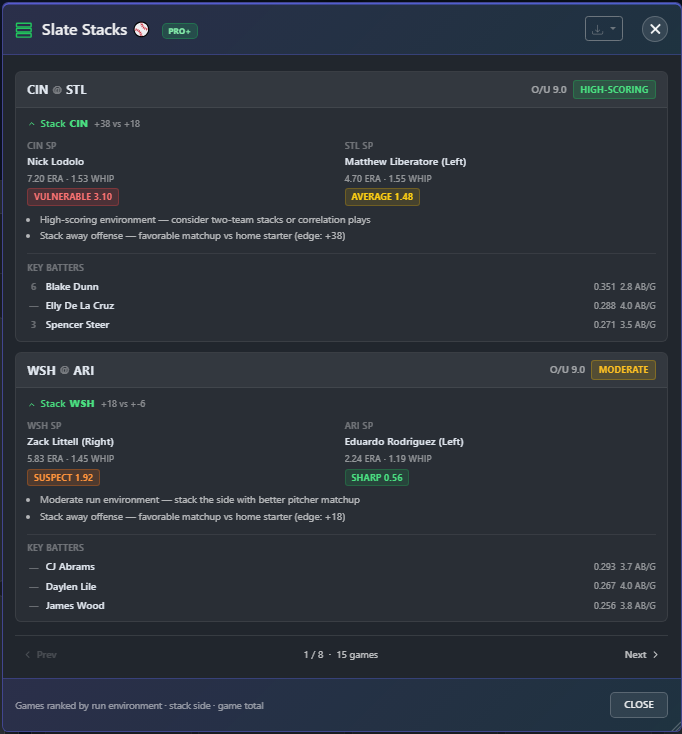Open the download export dropdown

tap(603, 29)
